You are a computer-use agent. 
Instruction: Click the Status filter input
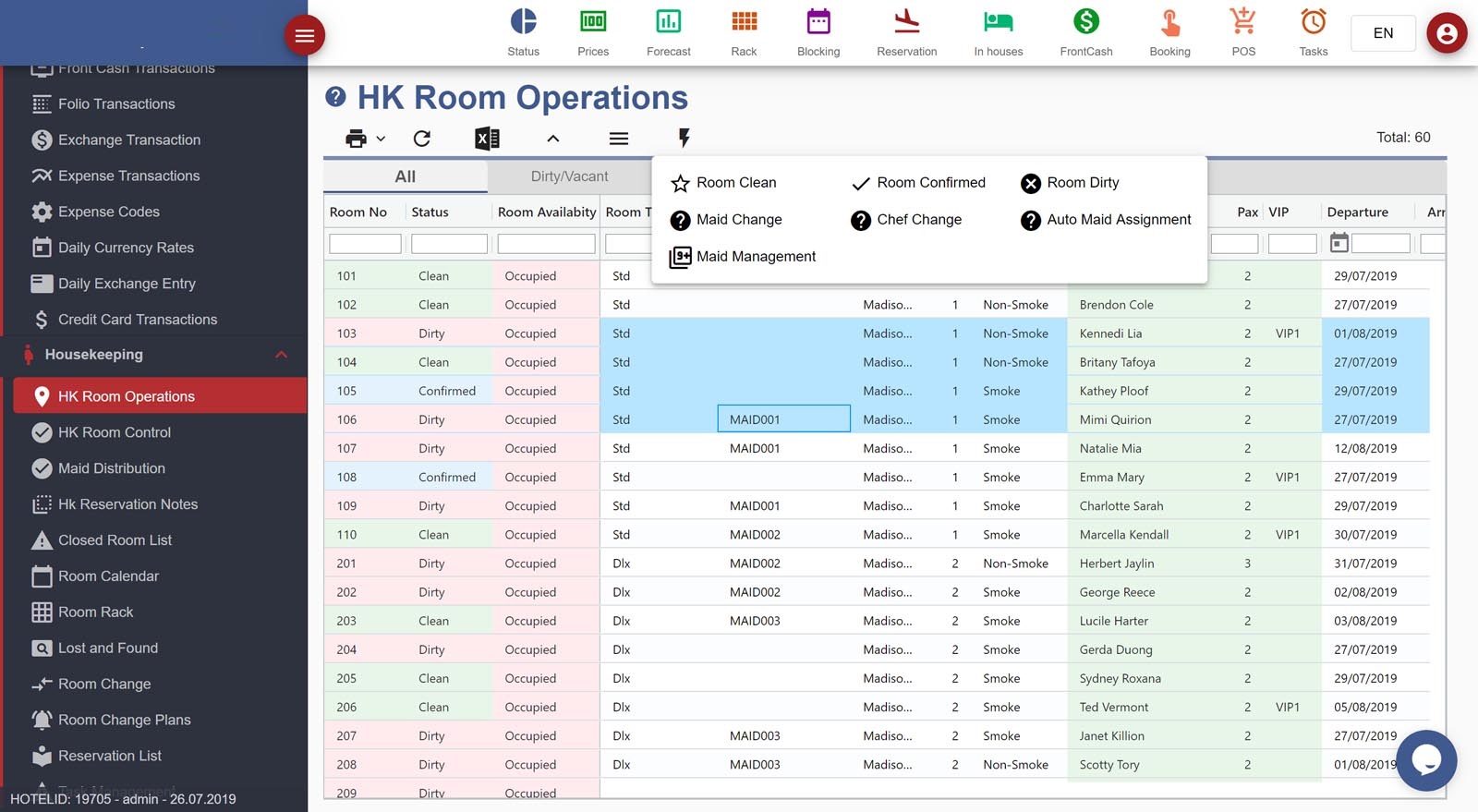tap(449, 244)
